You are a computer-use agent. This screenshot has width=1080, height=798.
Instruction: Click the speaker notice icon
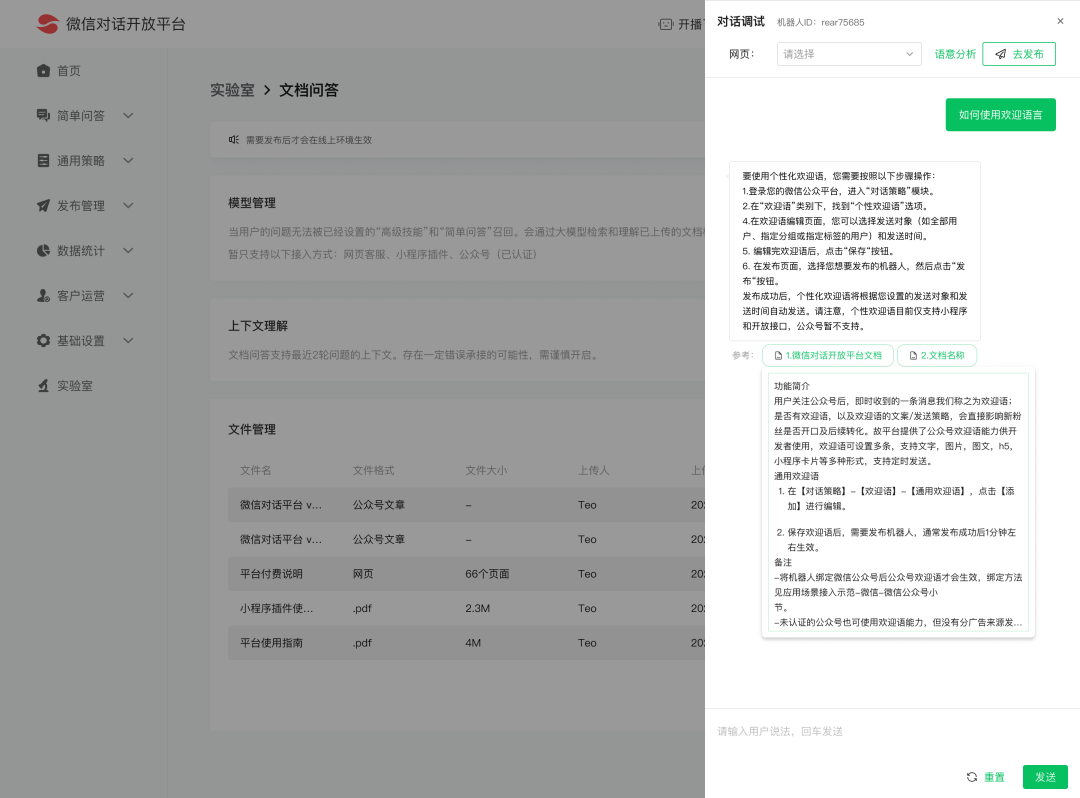(234, 140)
